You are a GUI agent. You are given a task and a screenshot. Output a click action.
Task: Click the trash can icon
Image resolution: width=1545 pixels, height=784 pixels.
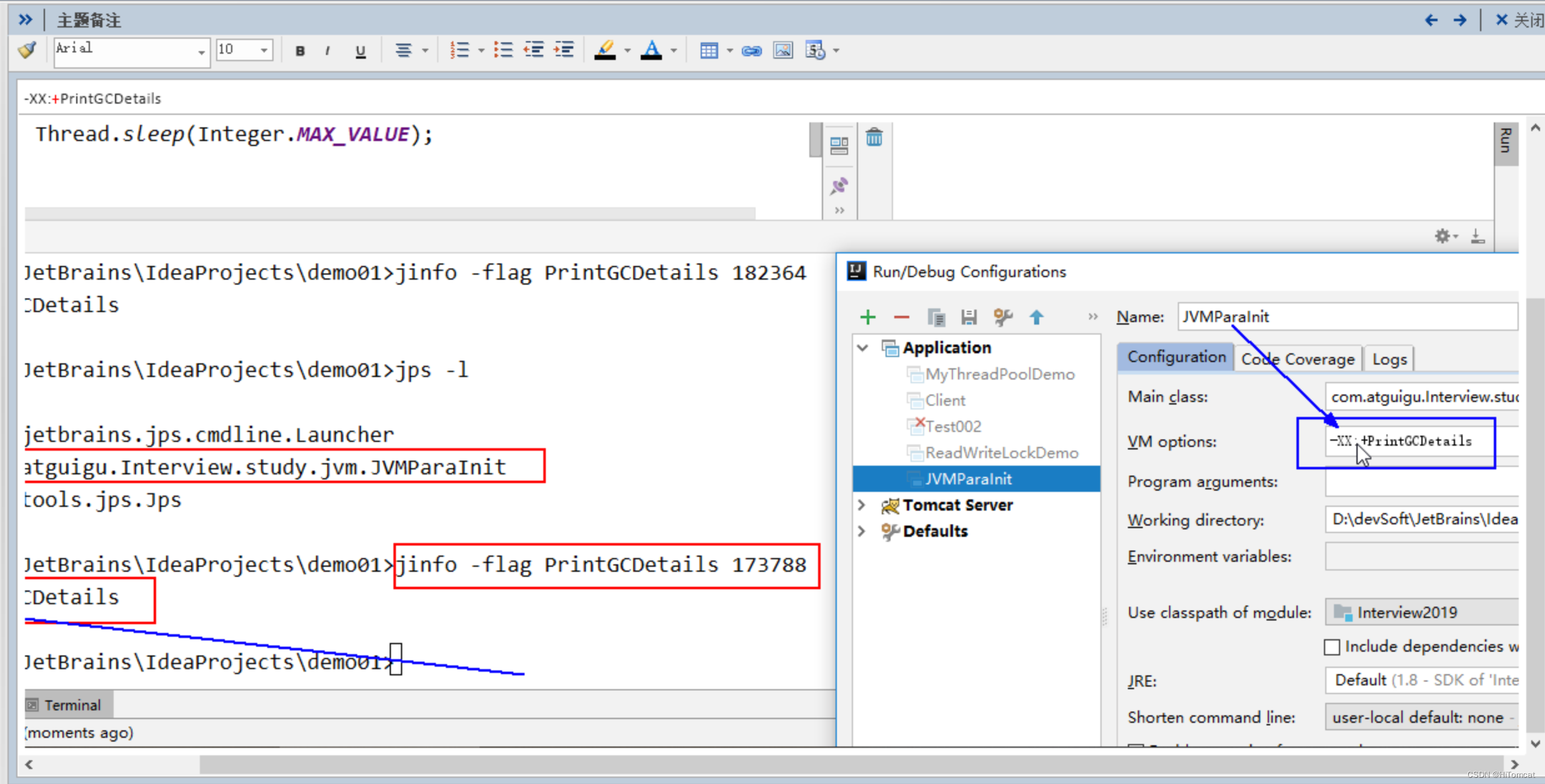pyautogui.click(x=874, y=137)
